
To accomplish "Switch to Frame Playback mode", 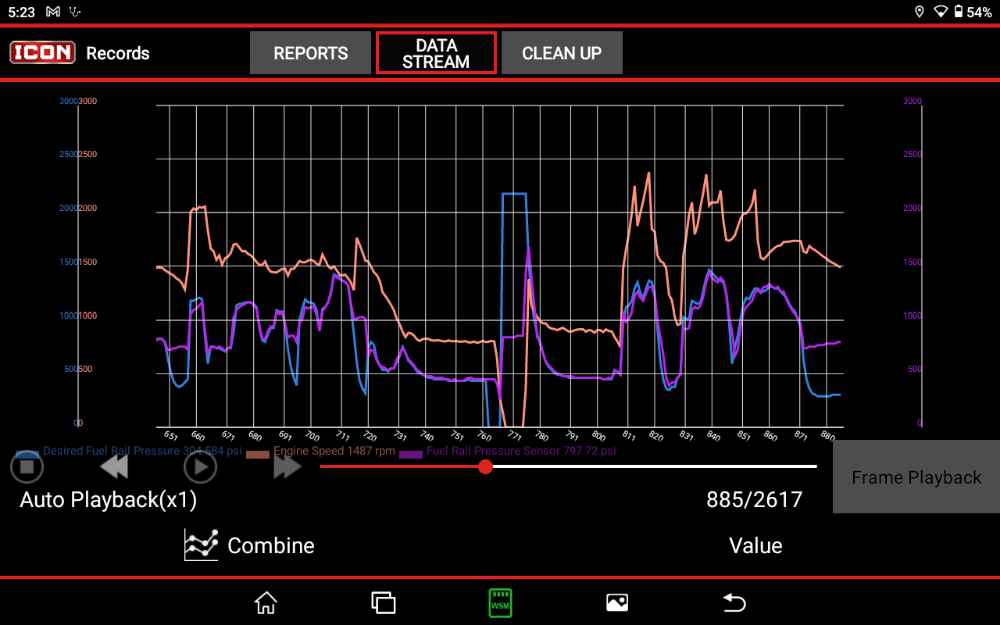I will click(915, 477).
